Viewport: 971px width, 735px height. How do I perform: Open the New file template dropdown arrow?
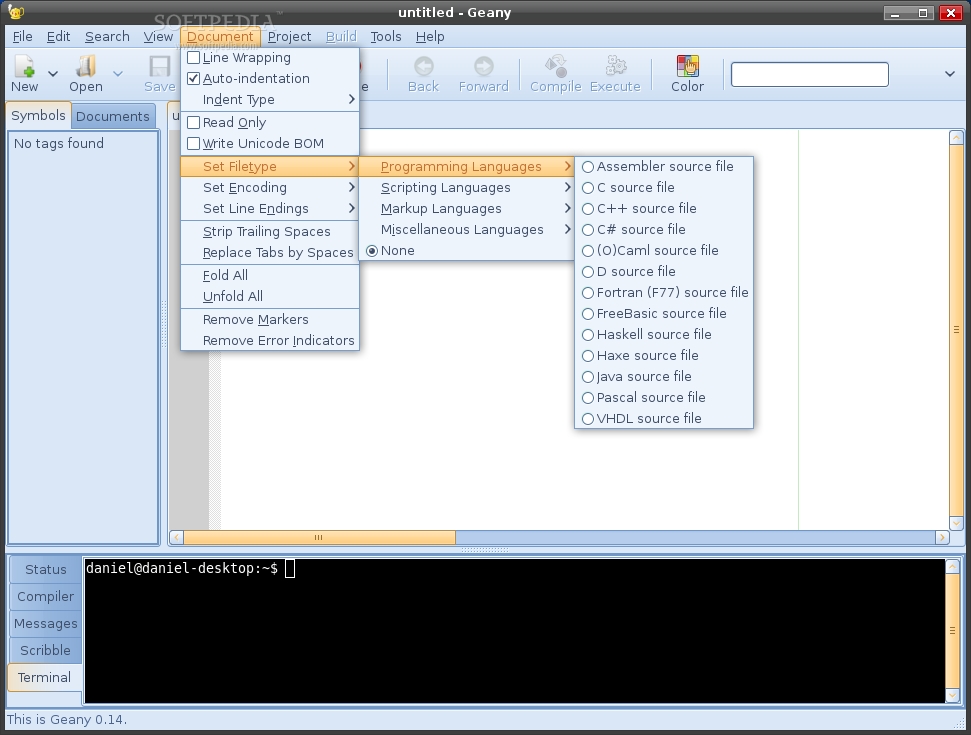[x=53, y=74]
